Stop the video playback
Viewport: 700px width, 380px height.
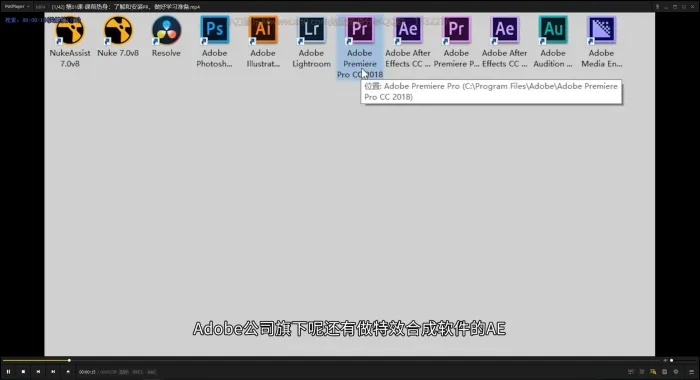tap(23, 372)
